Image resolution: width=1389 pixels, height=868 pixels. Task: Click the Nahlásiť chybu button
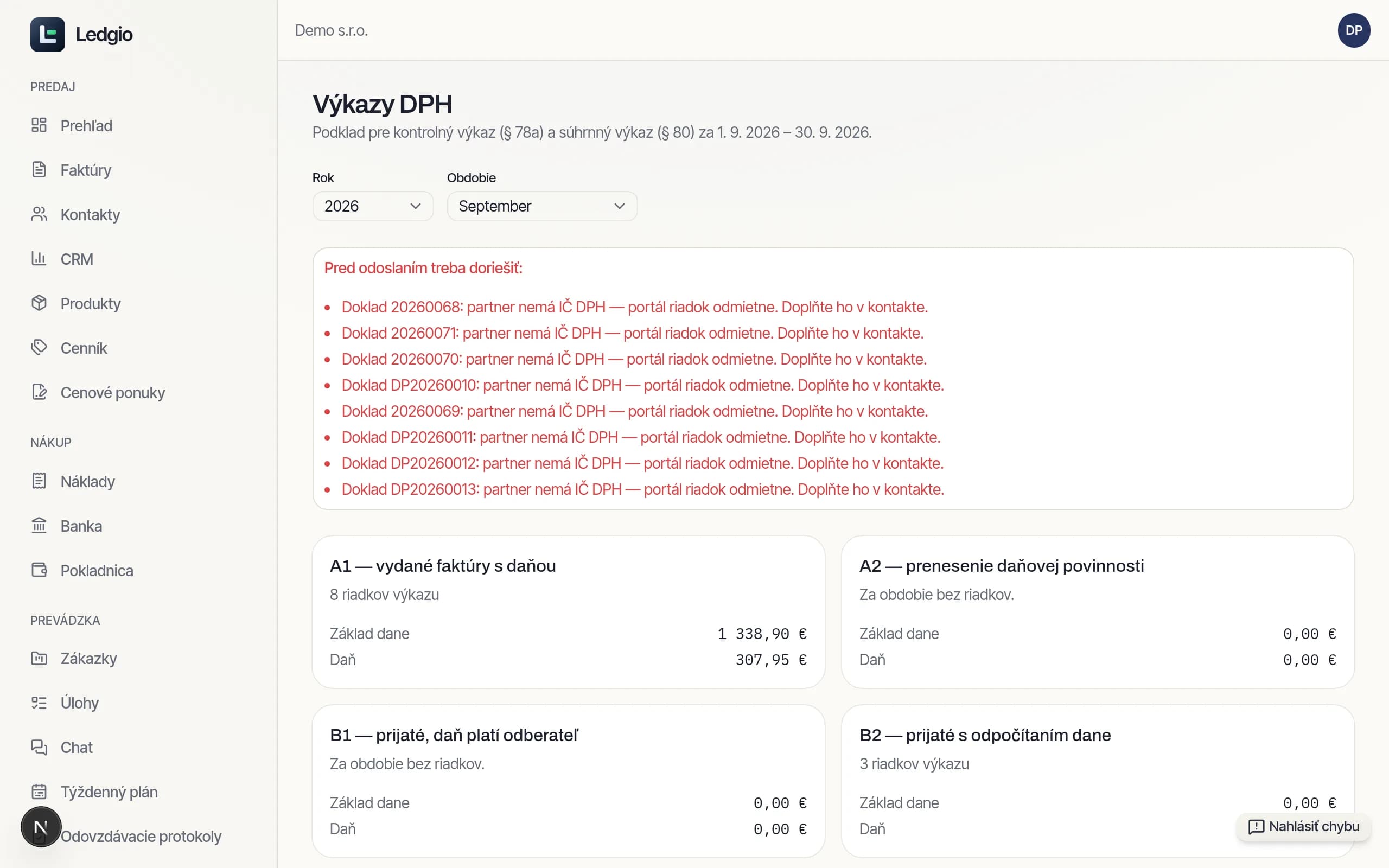[x=1303, y=827]
